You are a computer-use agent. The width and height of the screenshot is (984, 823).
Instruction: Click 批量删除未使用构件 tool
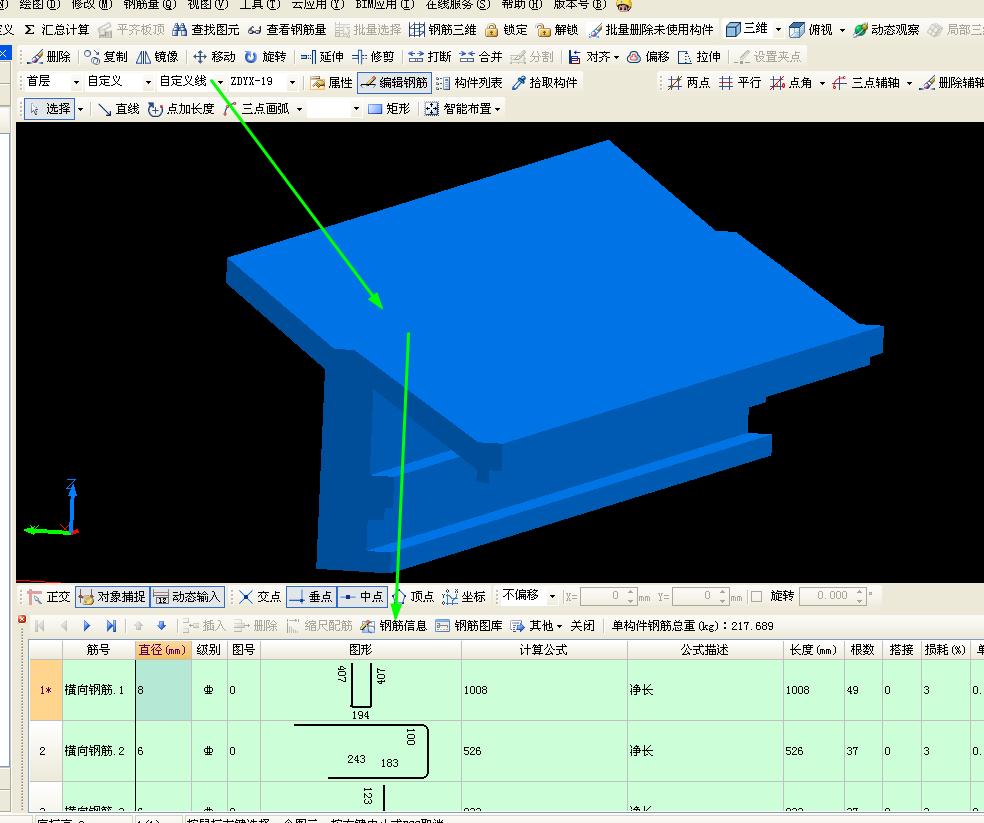point(651,30)
